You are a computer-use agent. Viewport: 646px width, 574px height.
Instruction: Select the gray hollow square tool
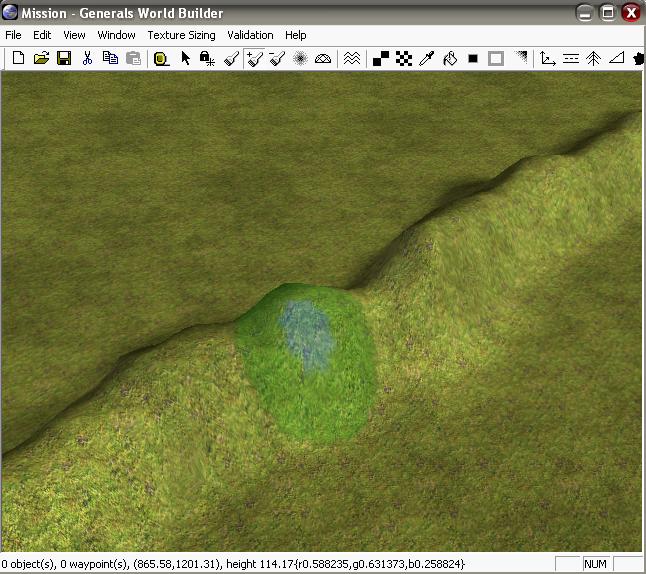tap(496, 58)
